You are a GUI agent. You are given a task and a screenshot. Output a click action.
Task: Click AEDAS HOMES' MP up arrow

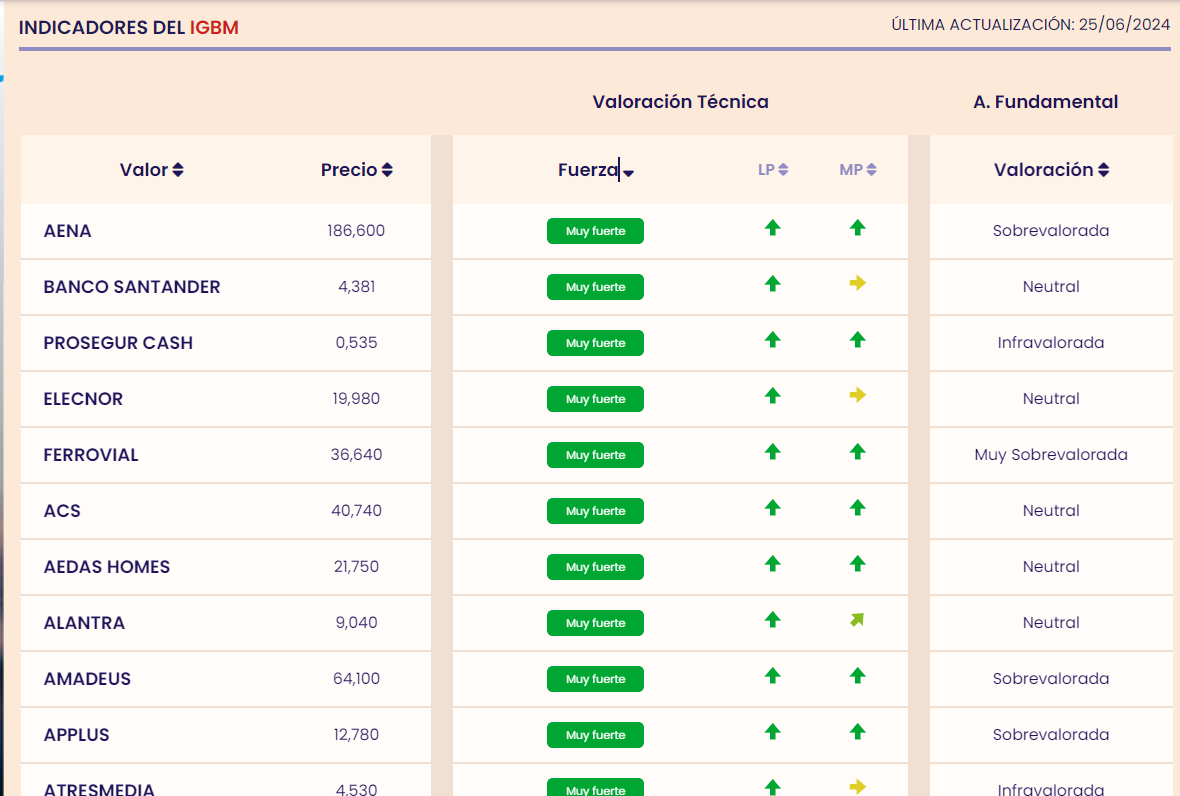[858, 564]
